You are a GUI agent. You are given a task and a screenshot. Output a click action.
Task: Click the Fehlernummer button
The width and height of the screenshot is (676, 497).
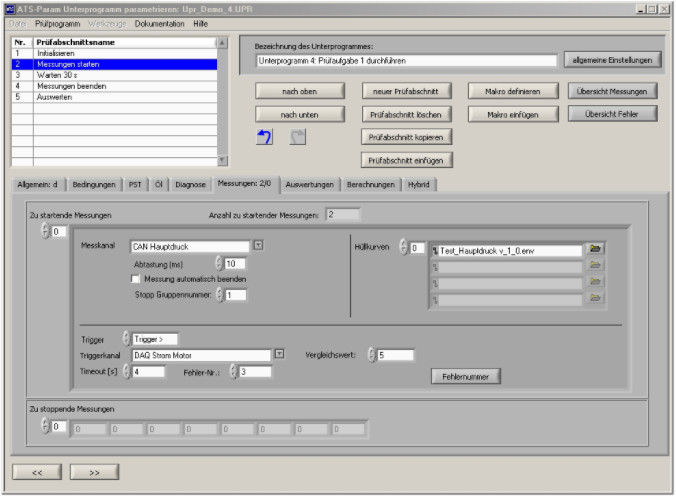point(466,376)
